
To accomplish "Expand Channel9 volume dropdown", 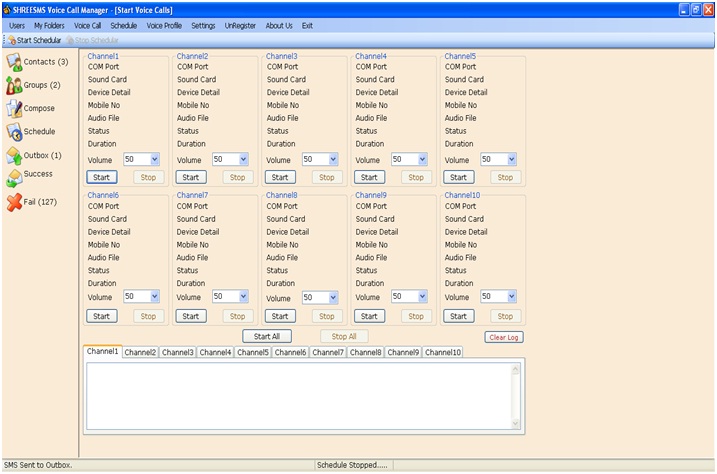I will (422, 296).
